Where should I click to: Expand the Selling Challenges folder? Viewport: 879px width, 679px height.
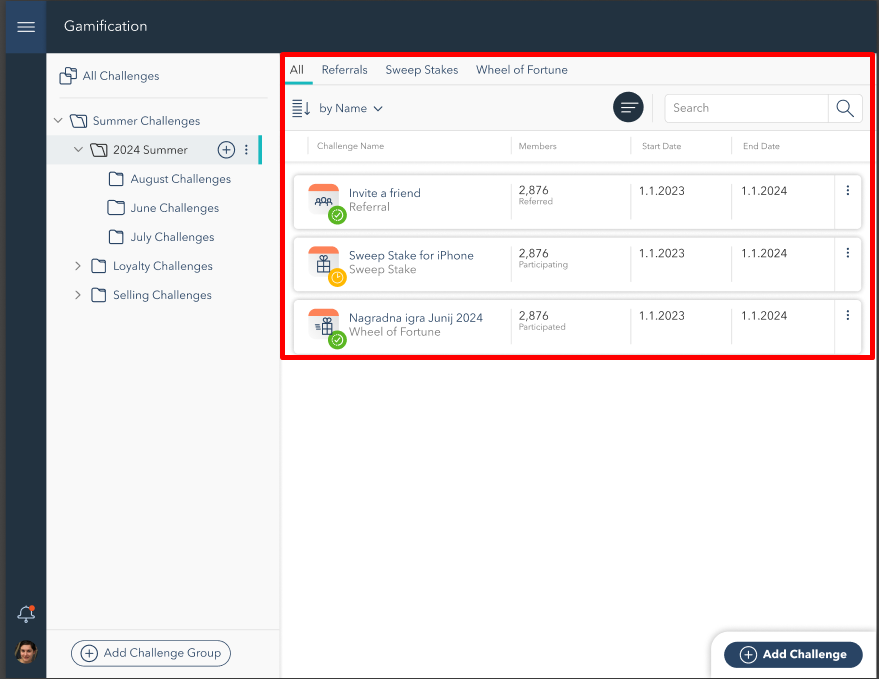pos(77,295)
